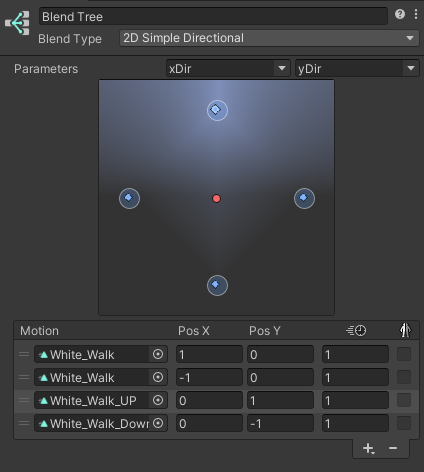Select the left motion point in blend graph
The image size is (424, 472).
(x=129, y=199)
